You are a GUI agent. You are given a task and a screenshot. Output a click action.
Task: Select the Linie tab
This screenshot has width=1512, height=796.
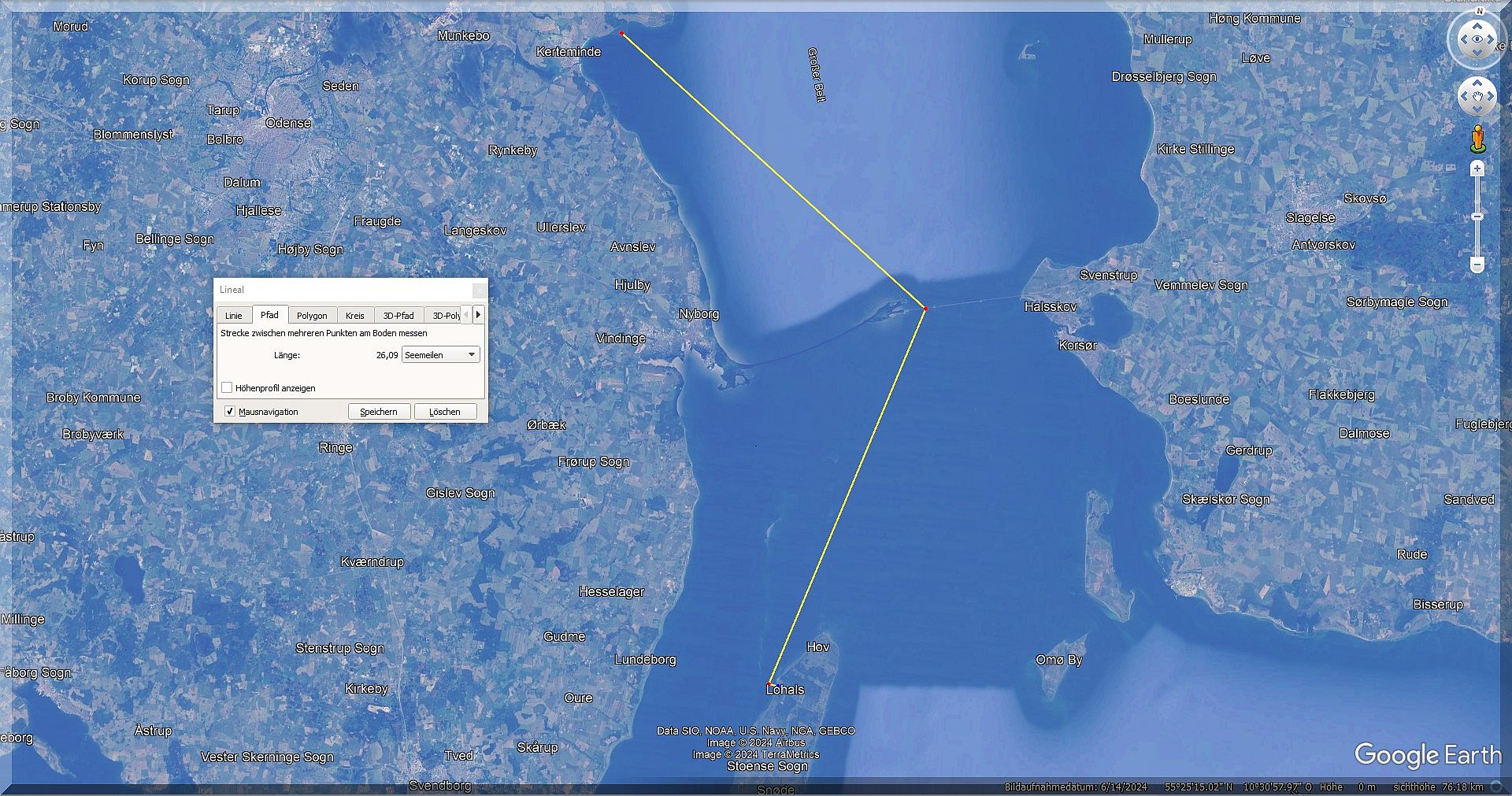click(234, 316)
